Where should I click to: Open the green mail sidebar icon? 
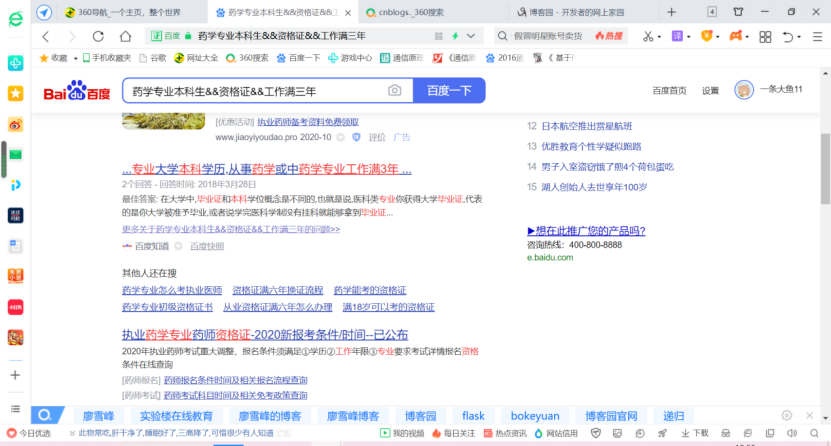tap(15, 155)
